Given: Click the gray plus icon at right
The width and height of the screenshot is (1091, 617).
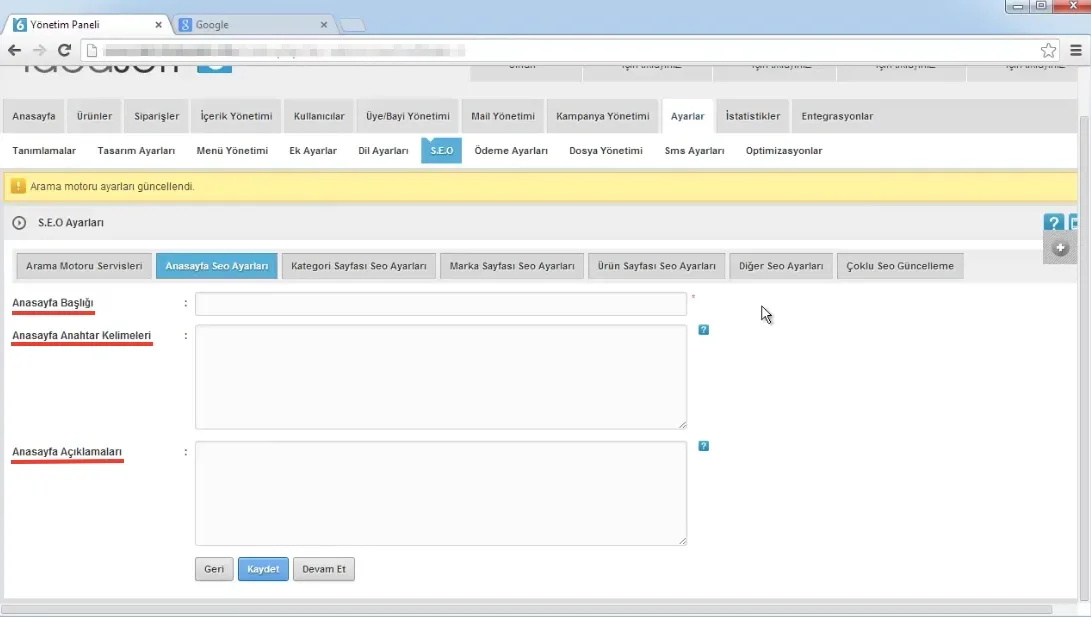Looking at the screenshot, I should [1060, 248].
